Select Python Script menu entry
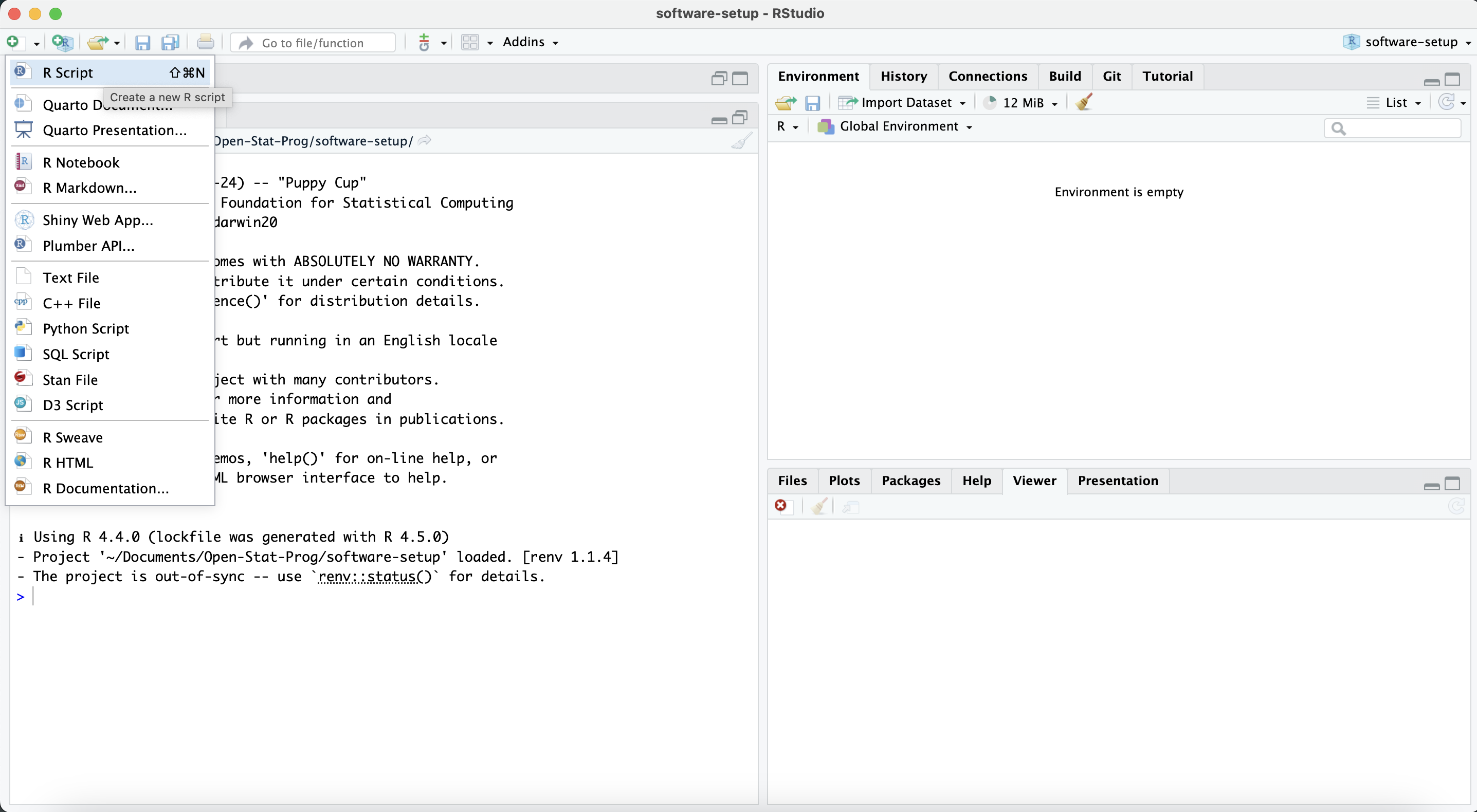The height and width of the screenshot is (812, 1477). pyautogui.click(x=86, y=328)
